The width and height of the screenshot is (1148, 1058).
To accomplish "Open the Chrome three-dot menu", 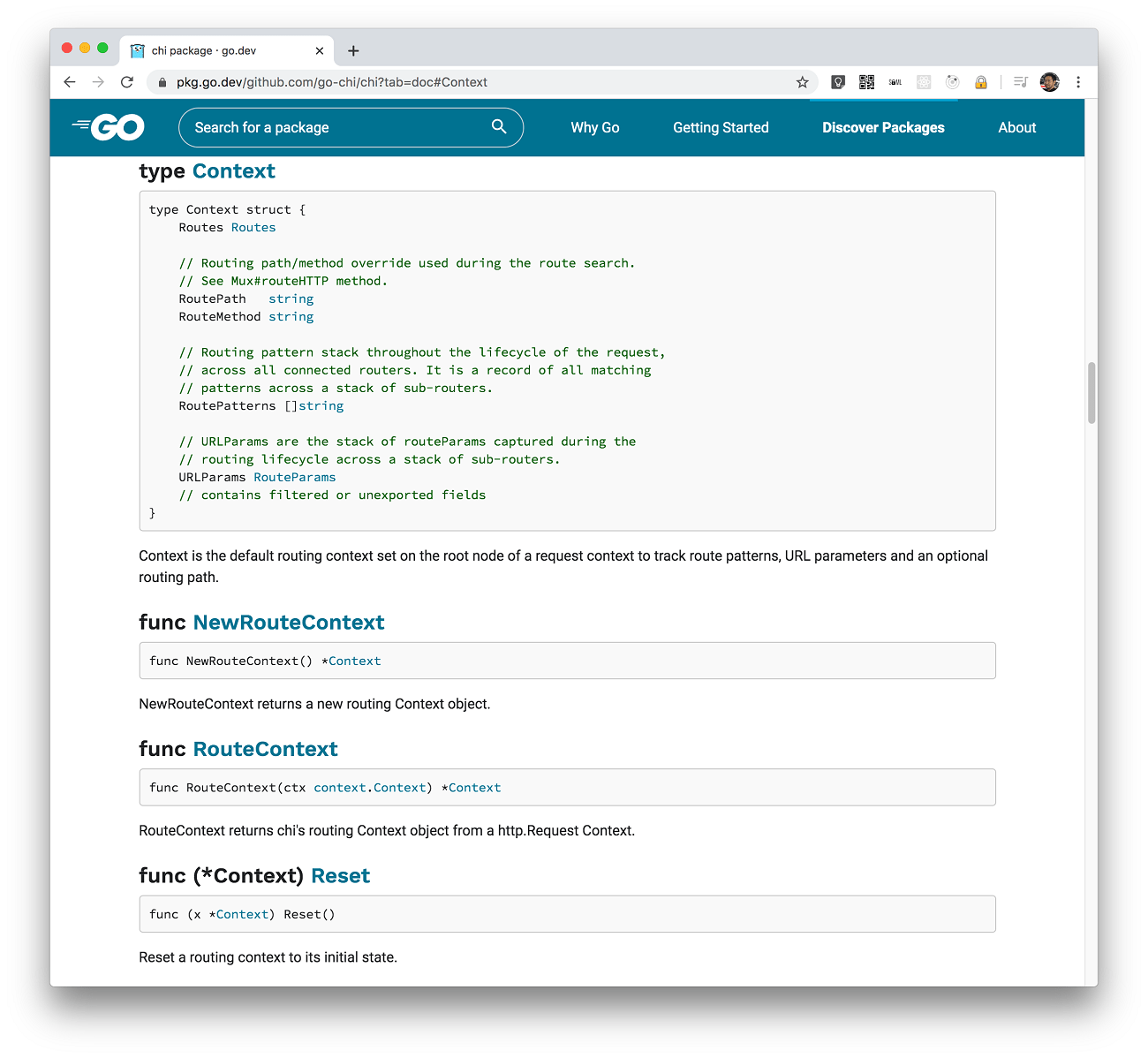I will [1078, 82].
